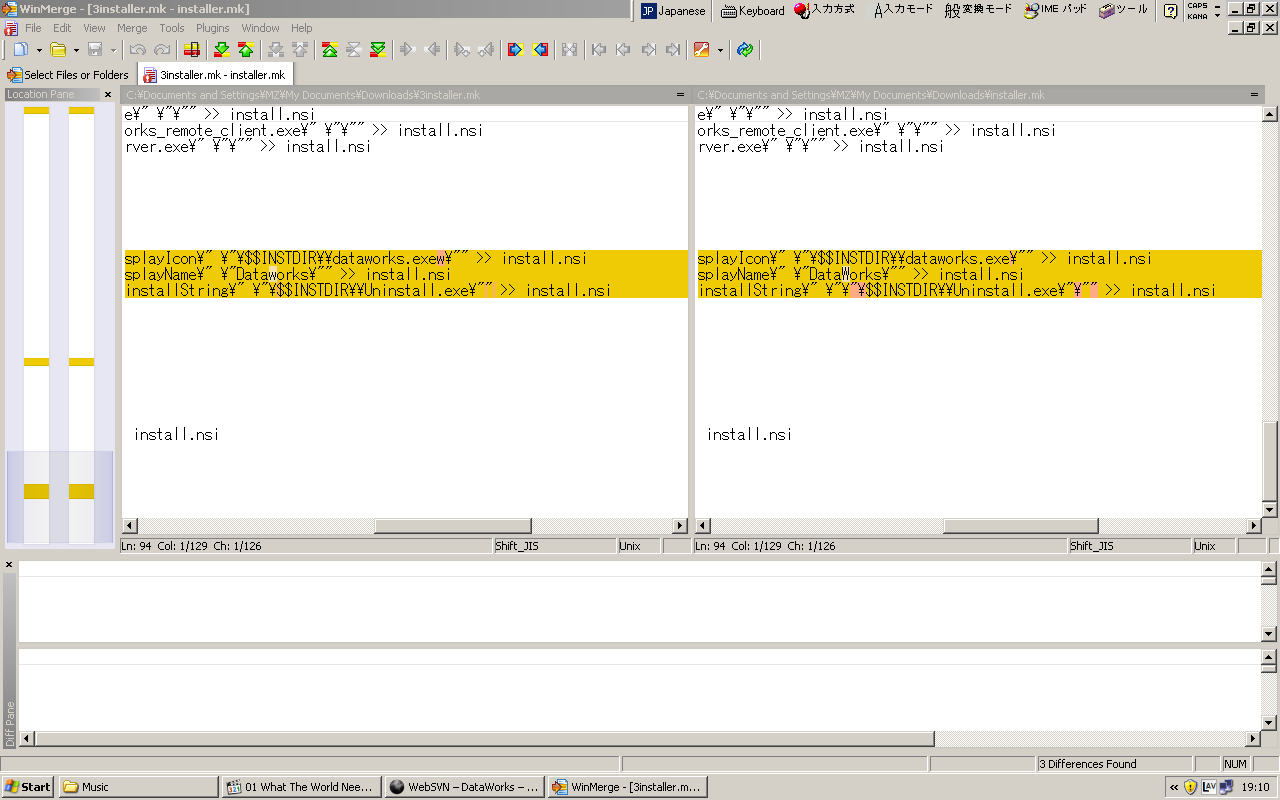Viewport: 1280px width, 800px height.
Task: Click right pane line with DataWorks splayName
Action: click(978, 274)
